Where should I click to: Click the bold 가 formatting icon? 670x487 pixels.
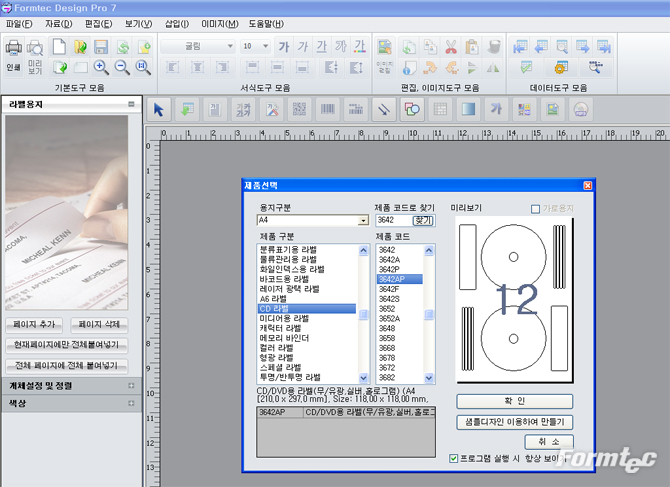point(284,46)
